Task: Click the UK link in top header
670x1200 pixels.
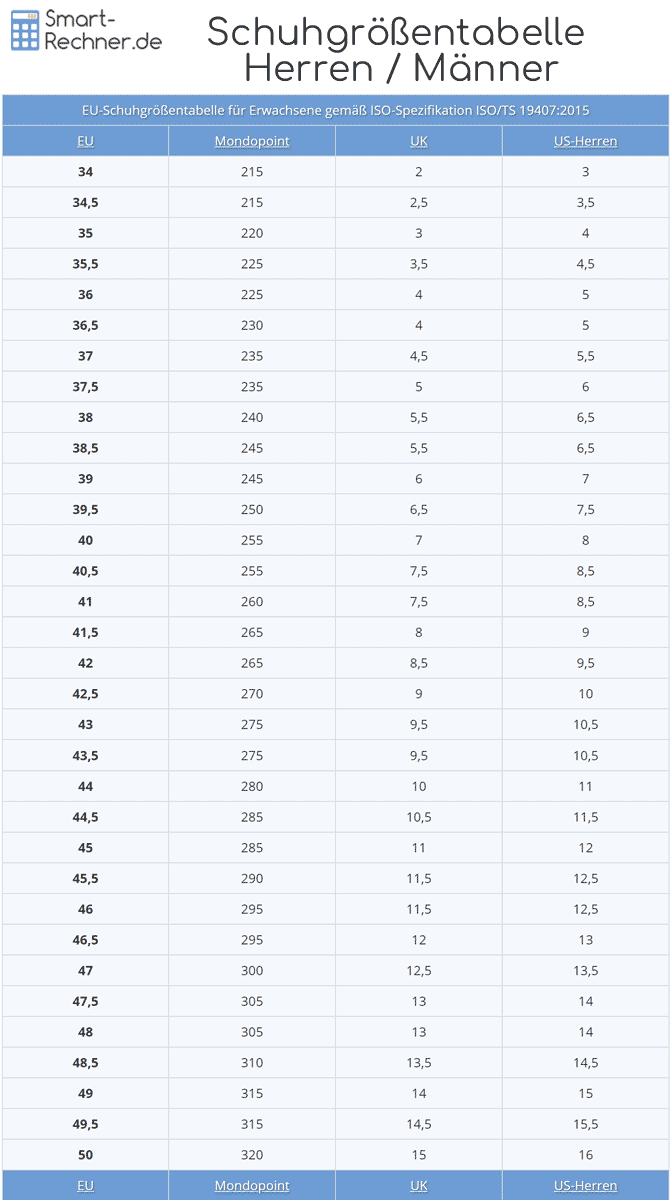Action: (x=419, y=141)
